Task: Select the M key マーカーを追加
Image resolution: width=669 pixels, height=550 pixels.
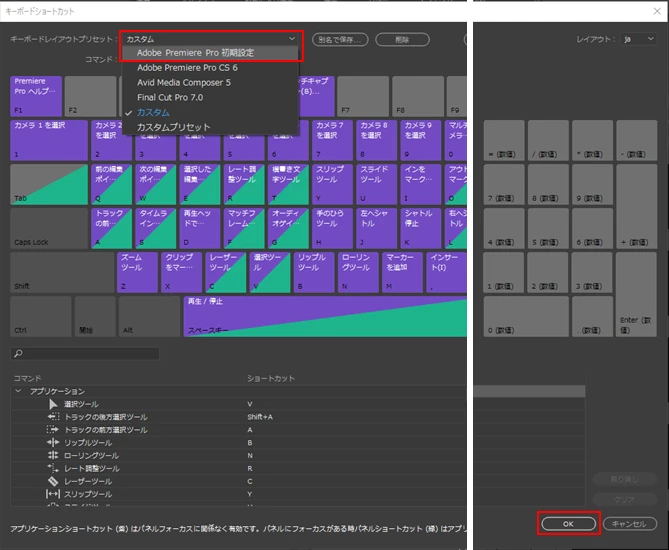Action: pyautogui.click(x=403, y=273)
